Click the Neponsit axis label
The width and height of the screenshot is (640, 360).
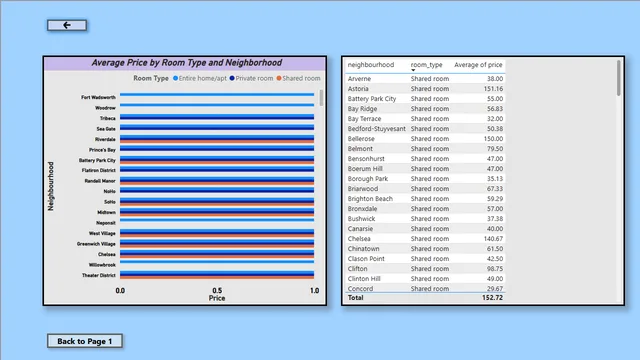106,223
